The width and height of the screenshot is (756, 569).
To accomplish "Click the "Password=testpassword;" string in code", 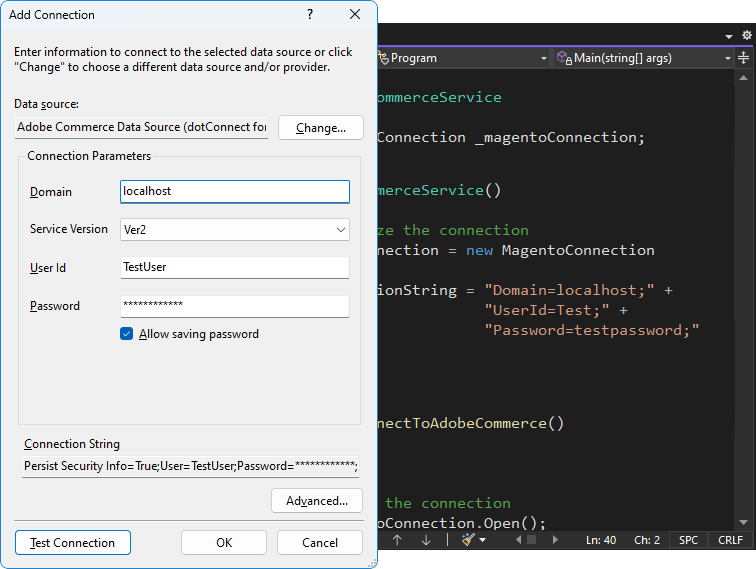I will point(592,330).
